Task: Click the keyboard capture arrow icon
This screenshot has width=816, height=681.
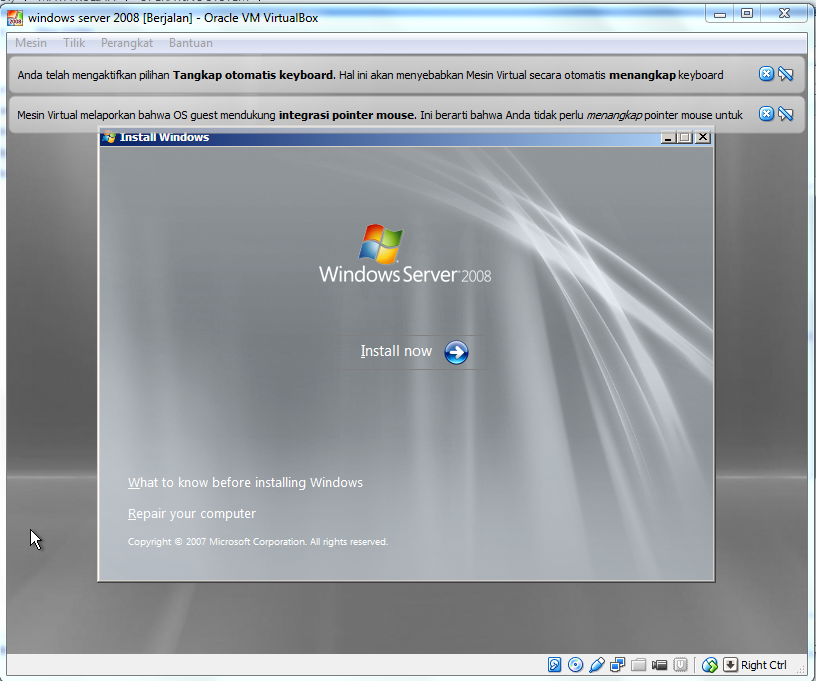Action: (730, 665)
